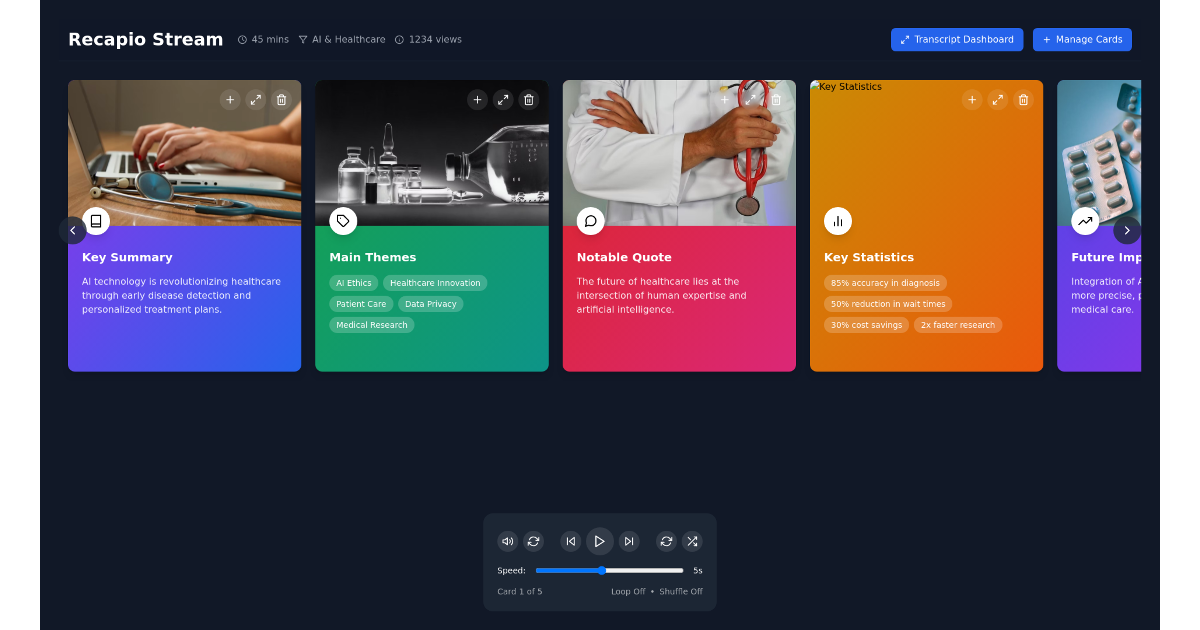Click the left carousel chevron
This screenshot has height=630, width=1200.
tap(73, 230)
